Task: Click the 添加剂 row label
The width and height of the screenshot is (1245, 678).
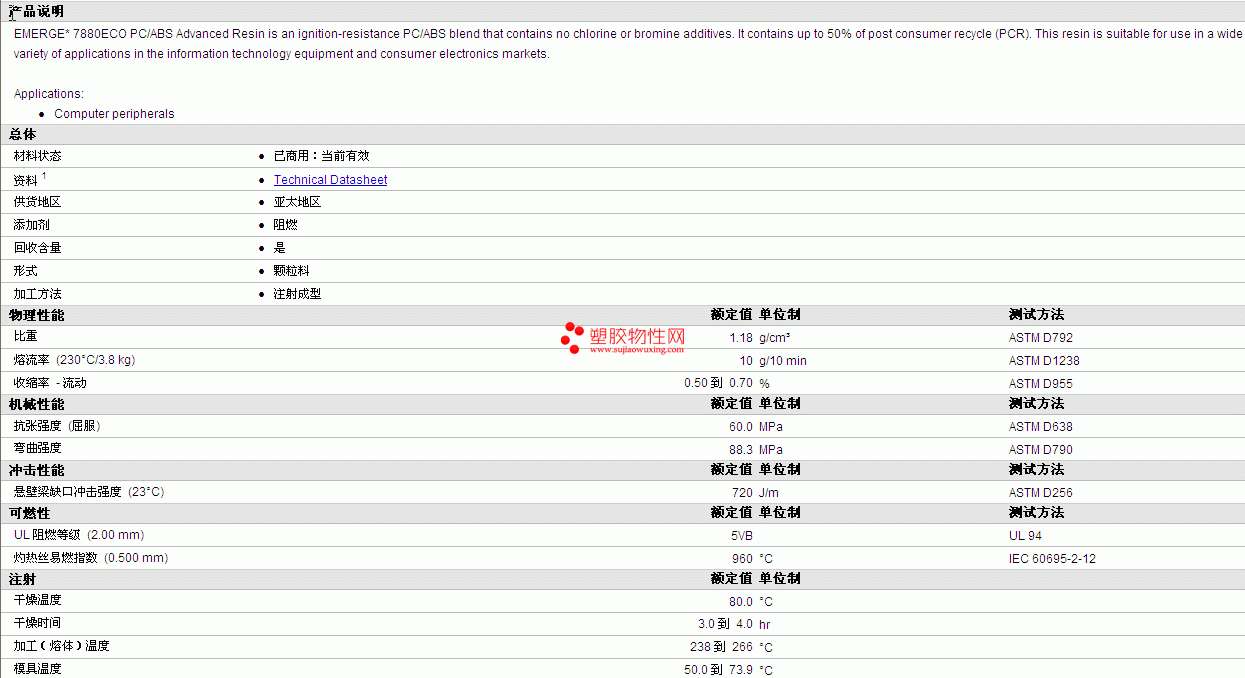Action: (31, 225)
